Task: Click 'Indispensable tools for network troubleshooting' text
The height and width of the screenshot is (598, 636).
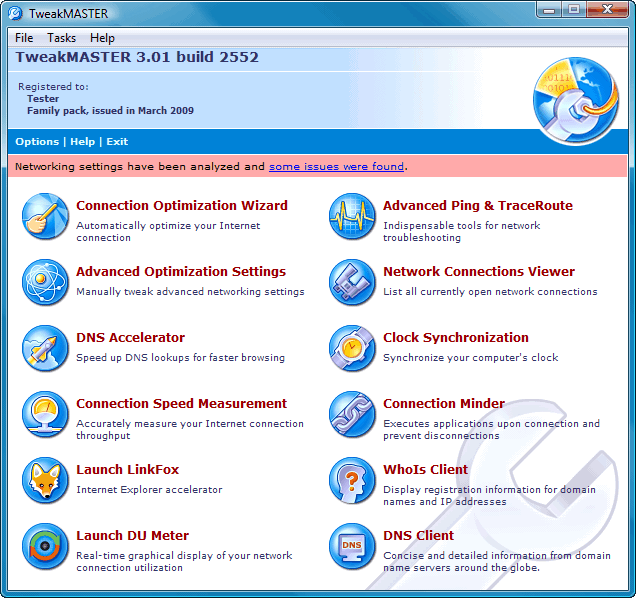Action: click(462, 232)
